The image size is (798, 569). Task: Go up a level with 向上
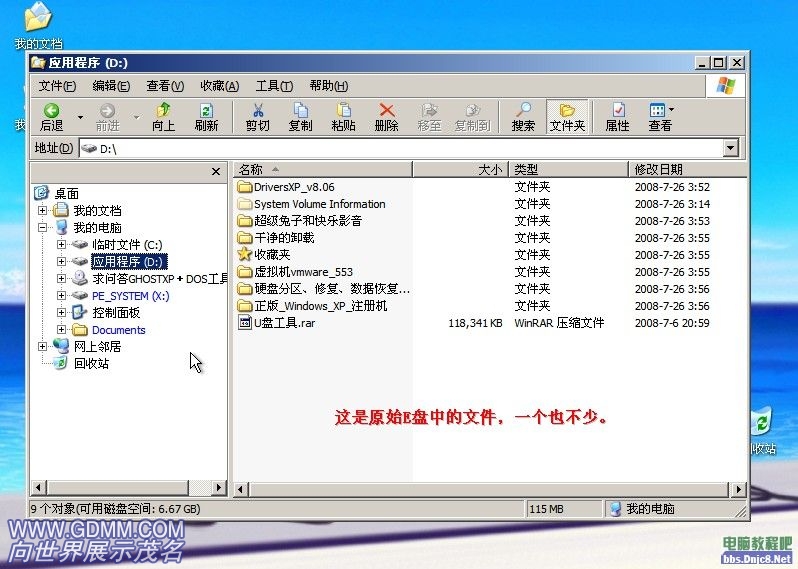163,117
